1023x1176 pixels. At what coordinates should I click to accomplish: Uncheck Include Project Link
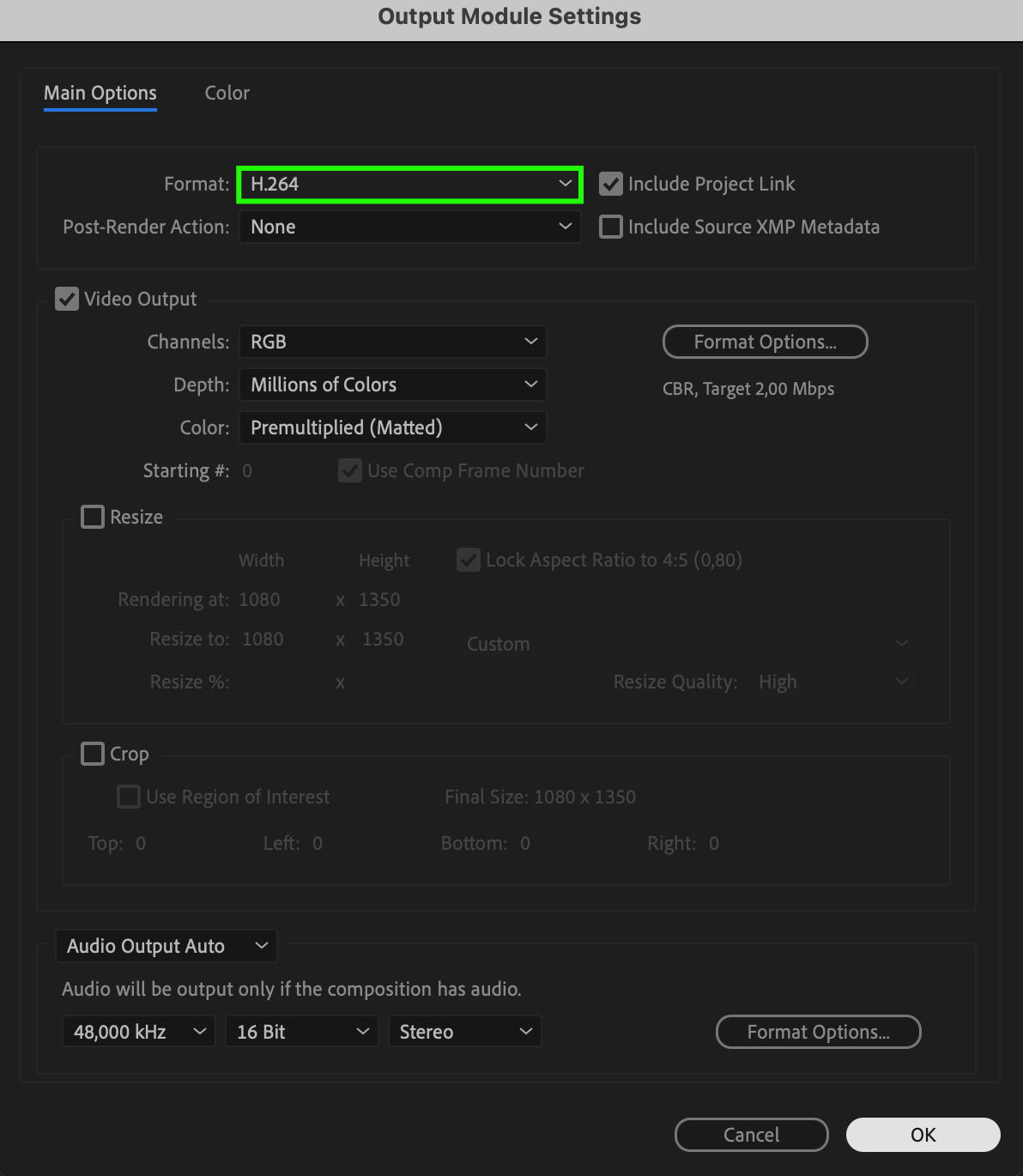[x=611, y=184]
